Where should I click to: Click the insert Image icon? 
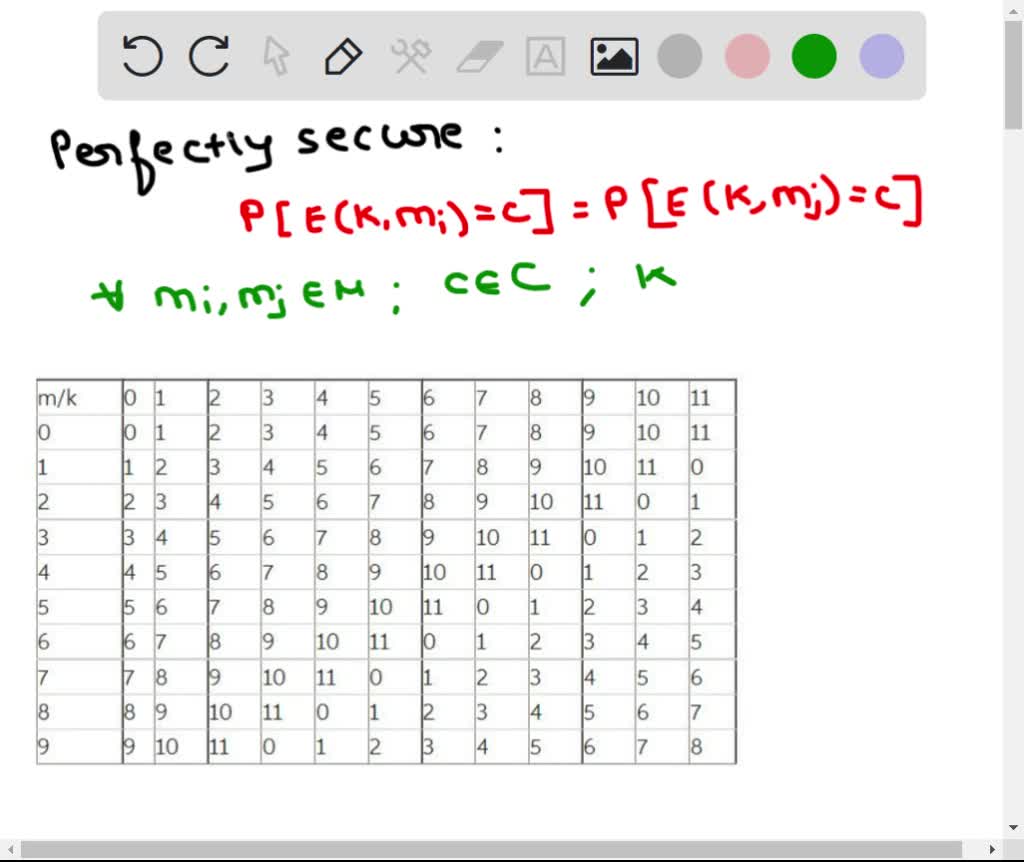(x=613, y=57)
